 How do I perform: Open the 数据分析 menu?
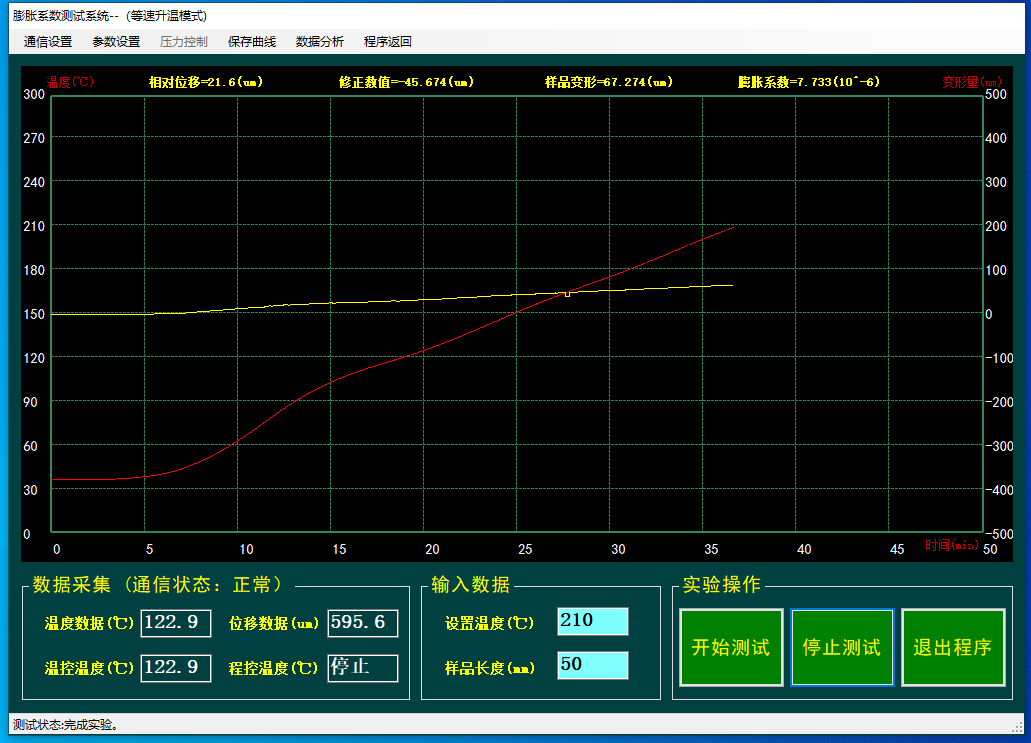tap(320, 42)
